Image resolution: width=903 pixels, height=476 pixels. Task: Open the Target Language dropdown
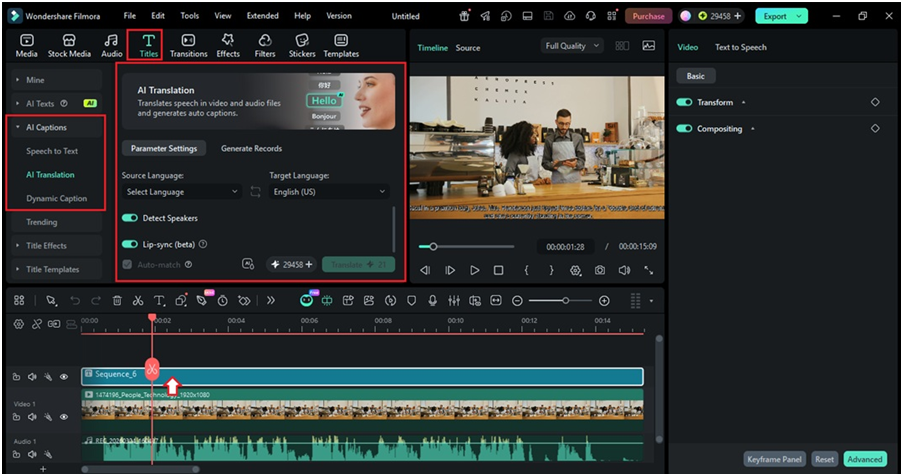(329, 192)
